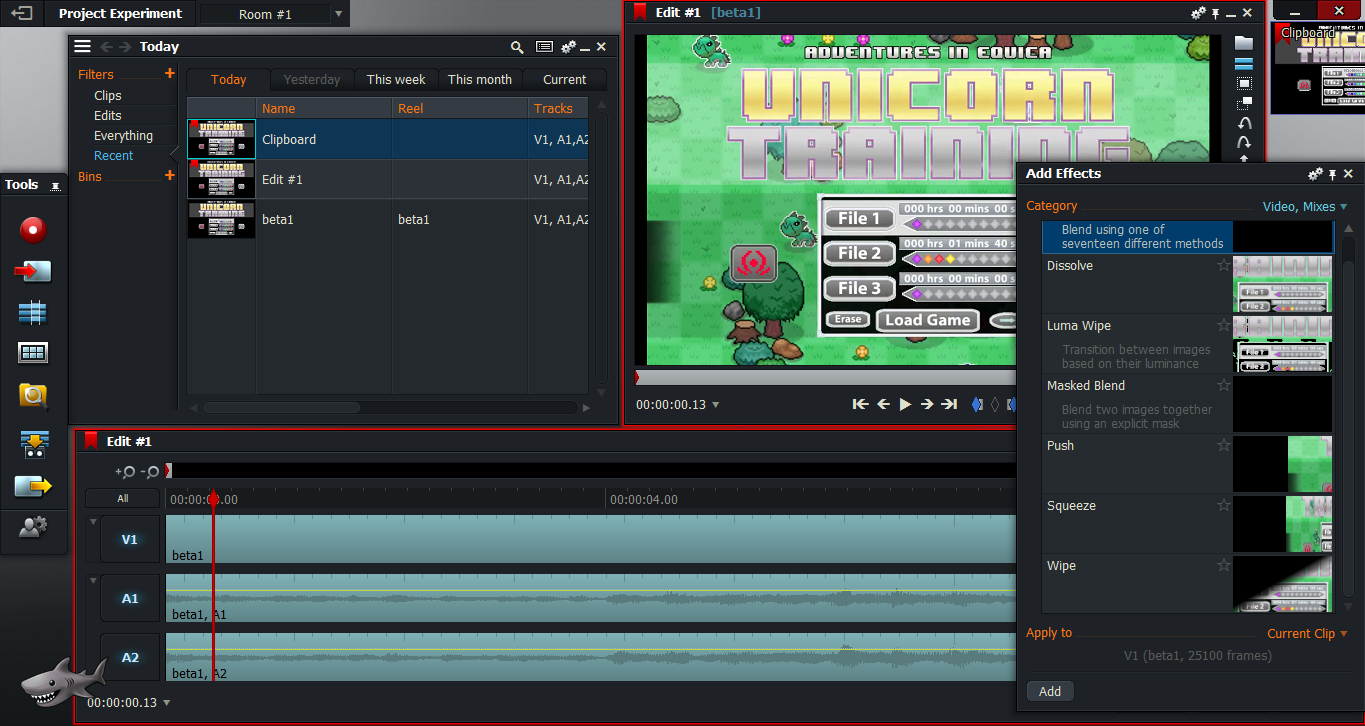The width and height of the screenshot is (1365, 726).
Task: Open the Import tool
Action: 33,271
